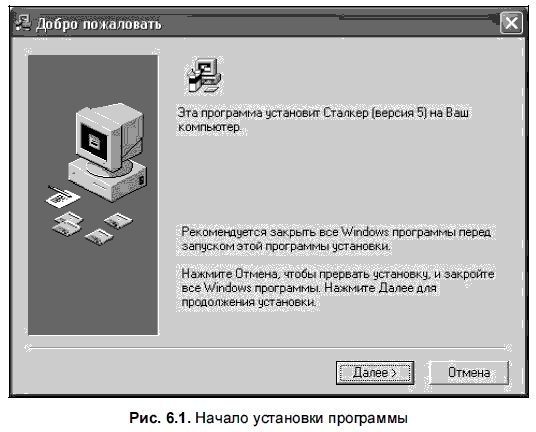Click the 'Нажмите Отмена, чтобы прервать' paragraph
The width and height of the screenshot is (536, 432).
(x=338, y=288)
